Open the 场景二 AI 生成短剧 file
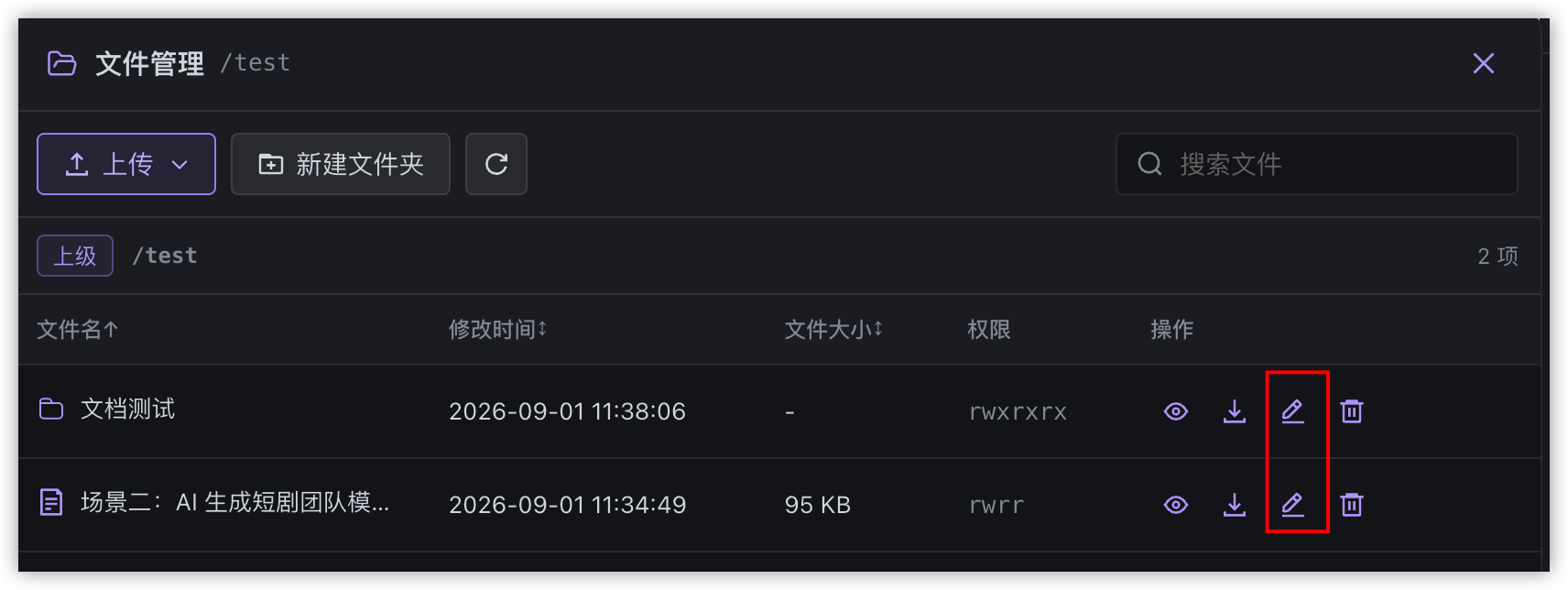Screen dimensions: 1568x590 coord(234,503)
